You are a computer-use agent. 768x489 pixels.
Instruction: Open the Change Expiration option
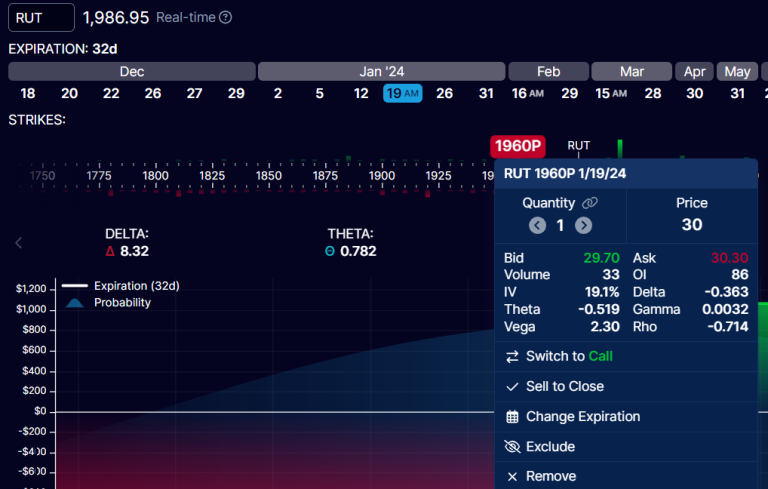(582, 417)
